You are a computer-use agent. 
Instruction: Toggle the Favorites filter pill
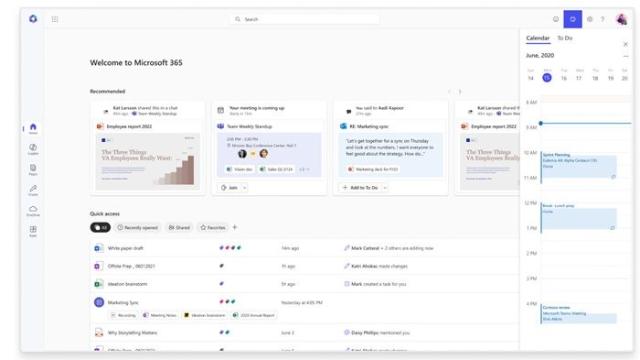pyautogui.click(x=213, y=227)
